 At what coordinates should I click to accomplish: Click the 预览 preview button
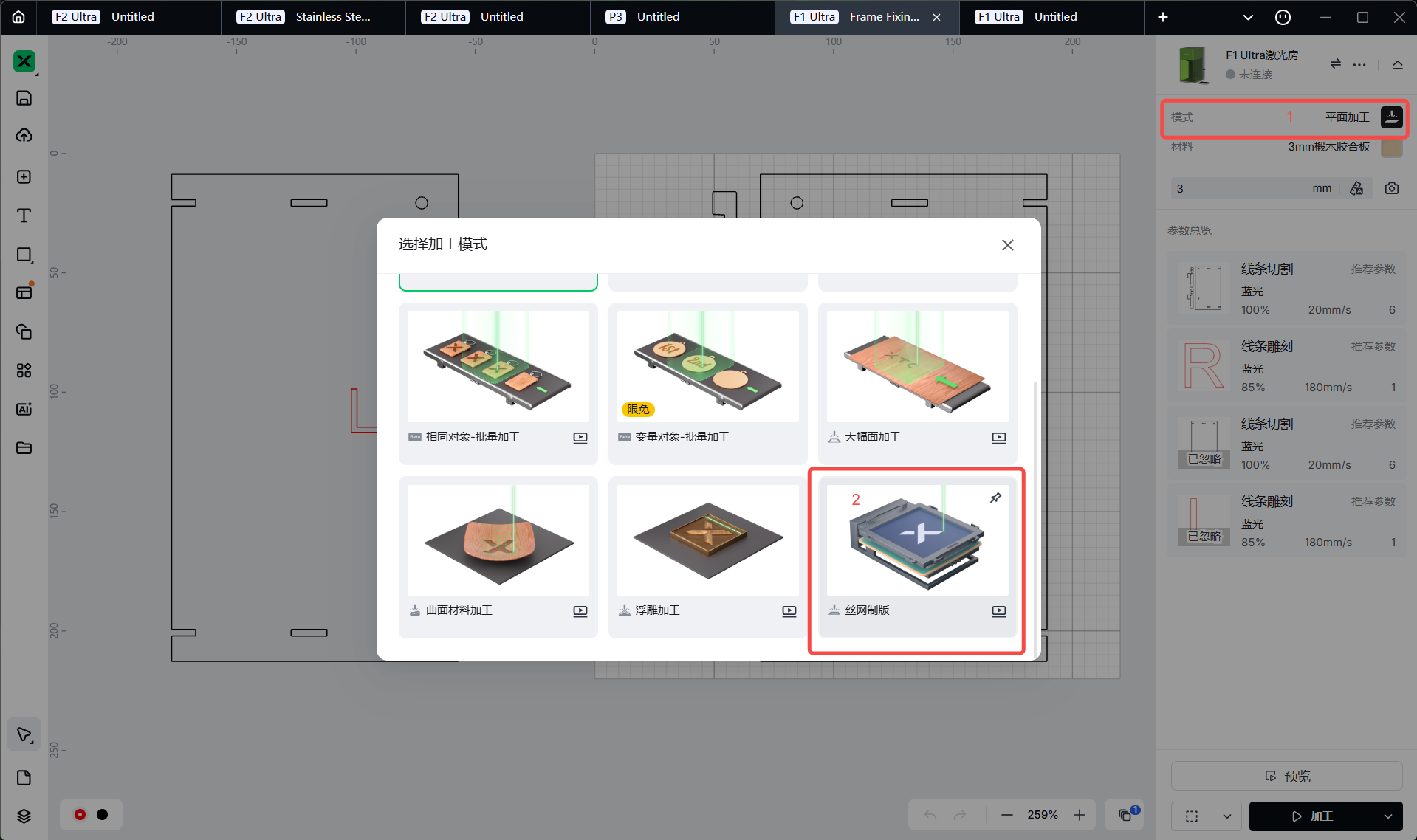click(x=1286, y=777)
